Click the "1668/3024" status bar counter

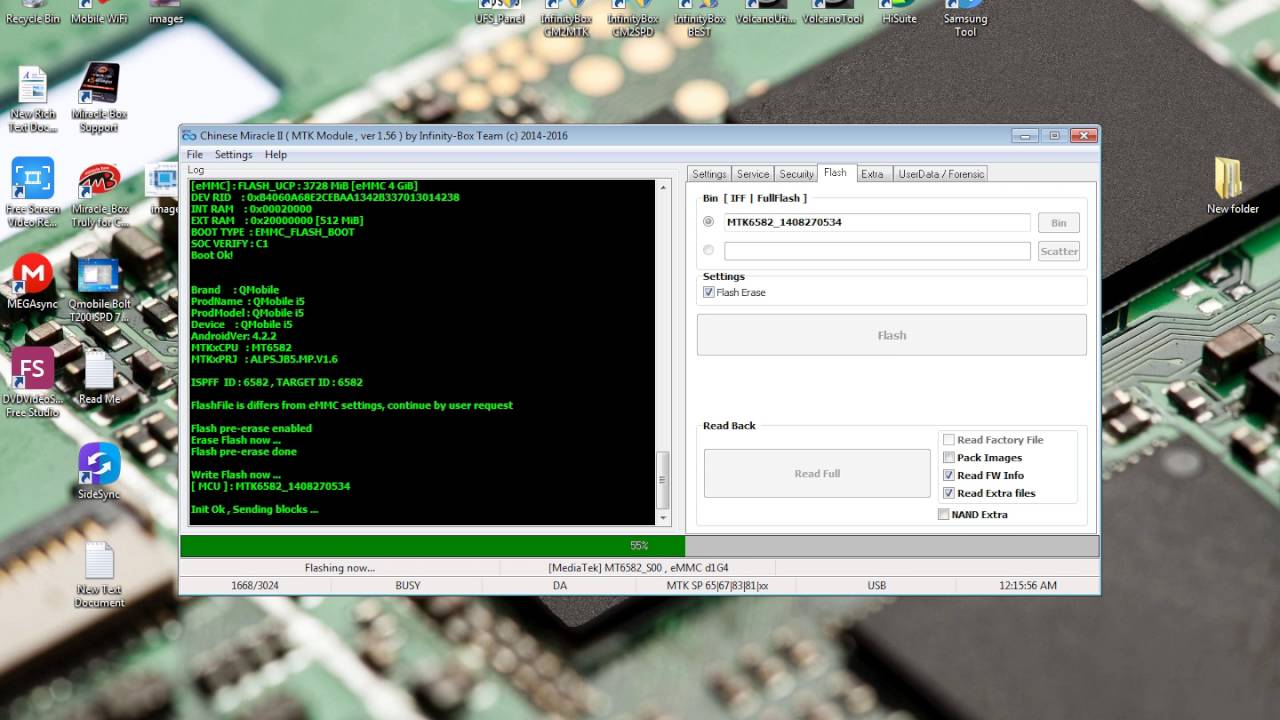255,586
